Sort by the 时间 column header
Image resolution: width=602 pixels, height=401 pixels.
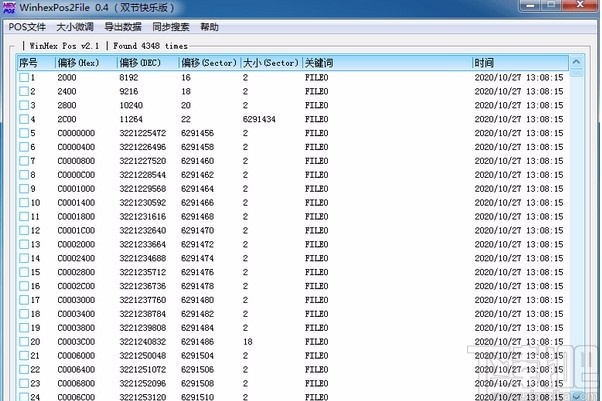[520, 63]
